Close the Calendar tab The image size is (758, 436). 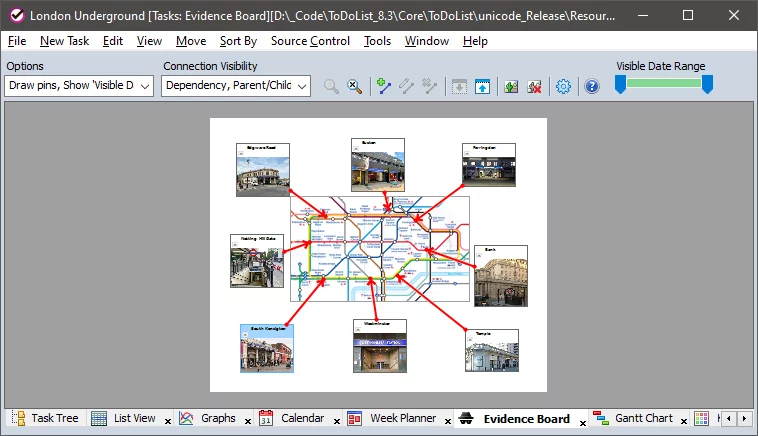pyautogui.click(x=335, y=420)
